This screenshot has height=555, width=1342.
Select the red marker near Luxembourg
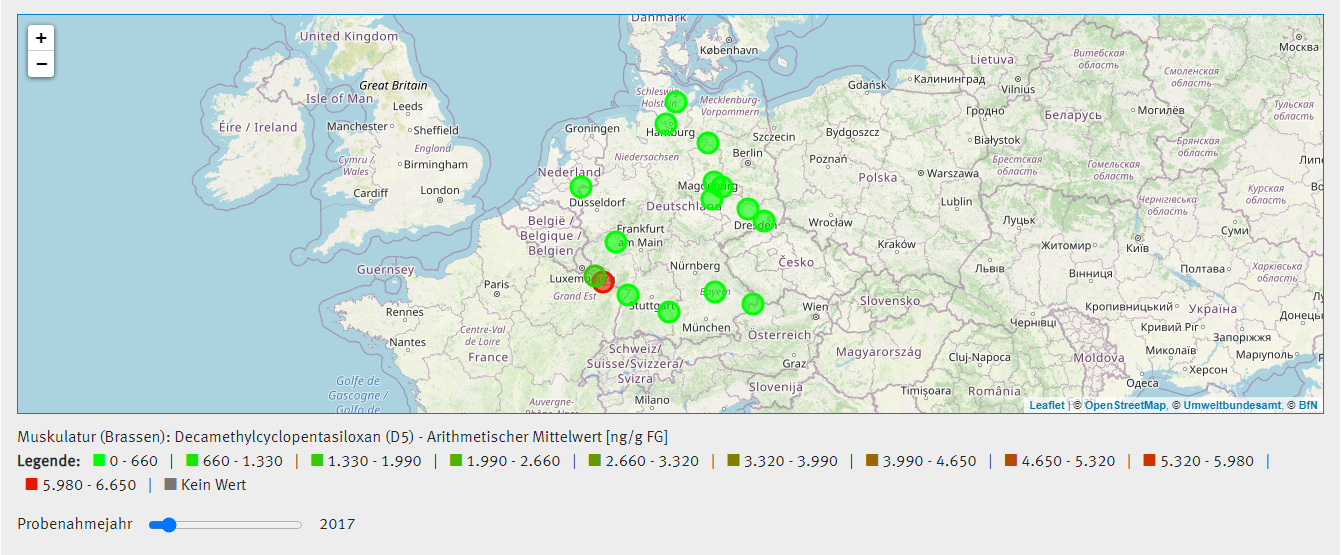click(x=604, y=282)
